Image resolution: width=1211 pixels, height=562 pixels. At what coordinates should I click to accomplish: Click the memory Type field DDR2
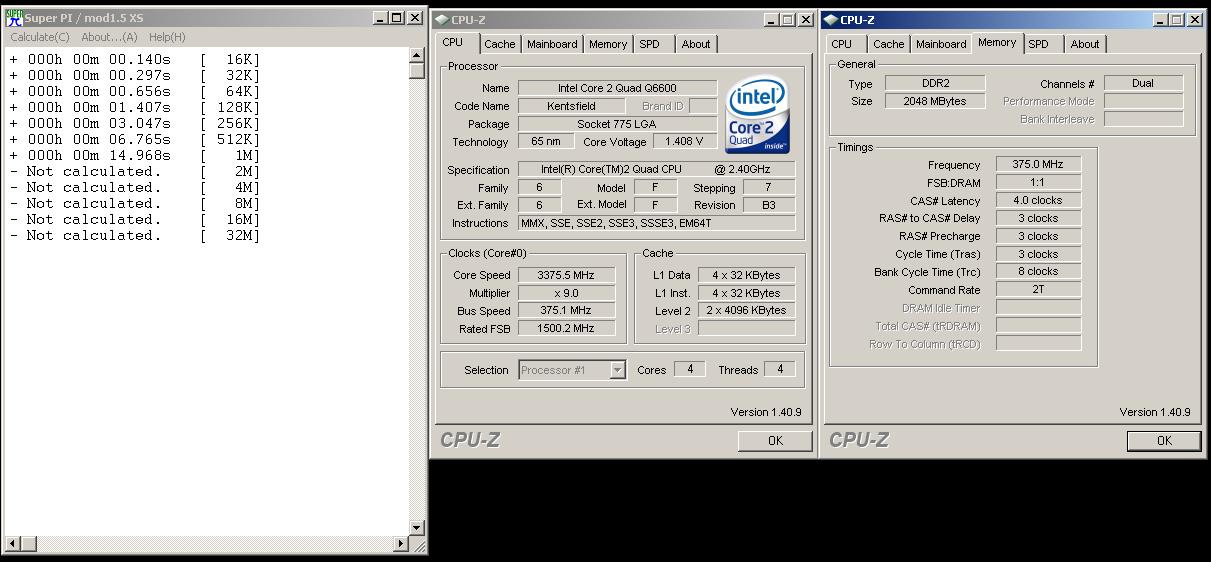pyautogui.click(x=935, y=83)
